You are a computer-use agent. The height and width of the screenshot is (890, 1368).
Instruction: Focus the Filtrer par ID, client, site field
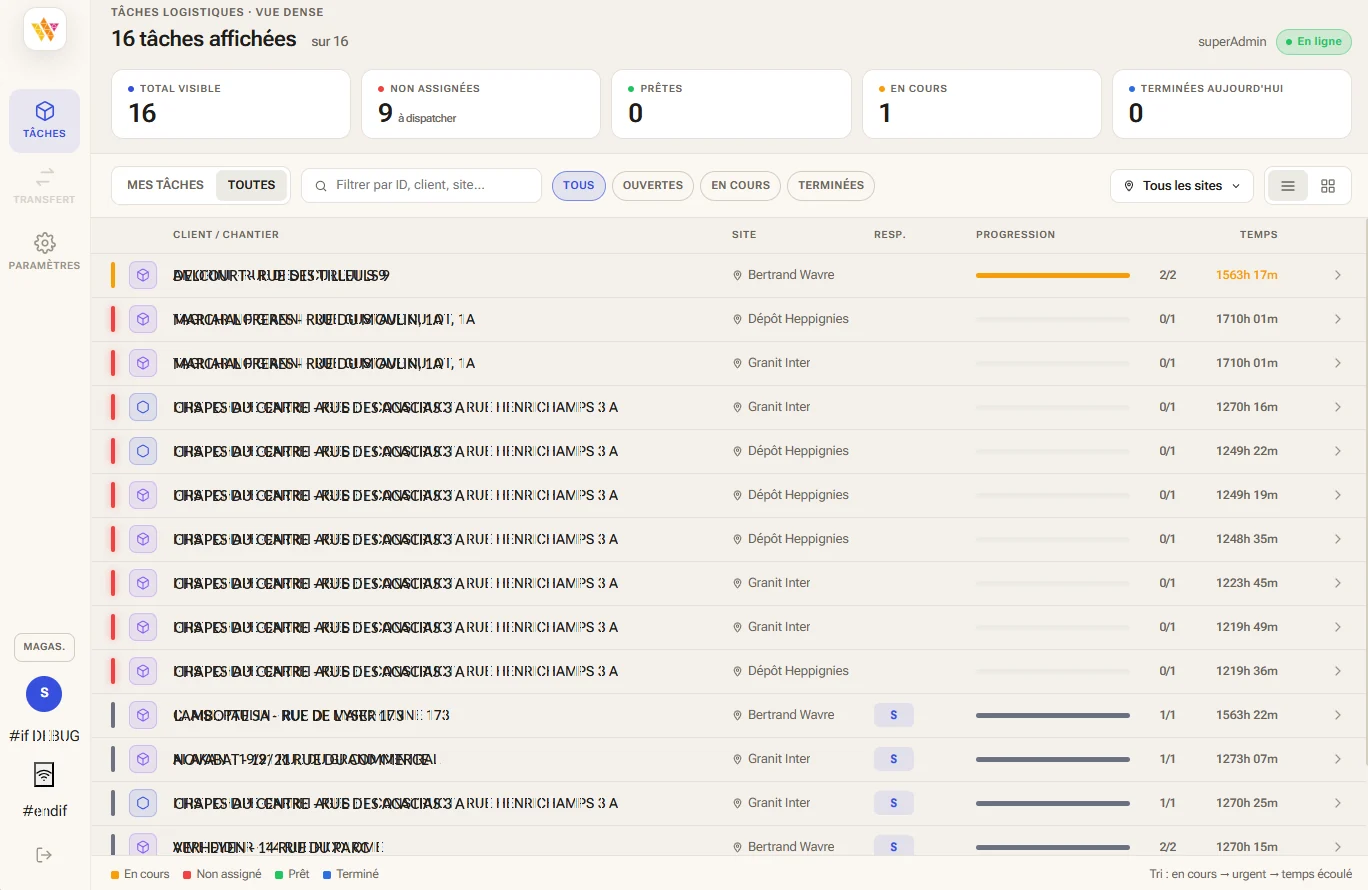421,185
